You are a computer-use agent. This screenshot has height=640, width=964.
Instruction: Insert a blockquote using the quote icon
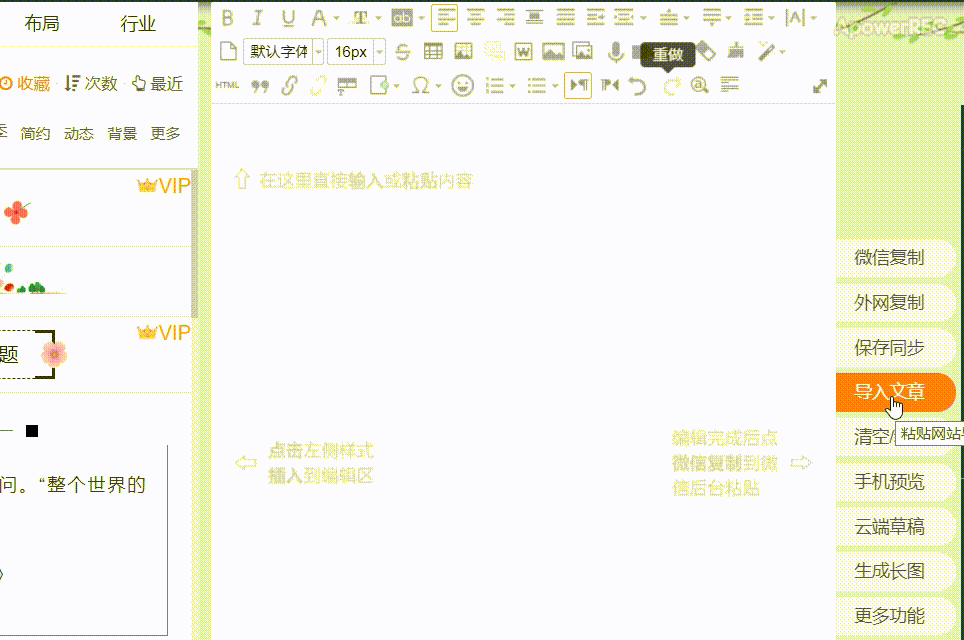259,86
